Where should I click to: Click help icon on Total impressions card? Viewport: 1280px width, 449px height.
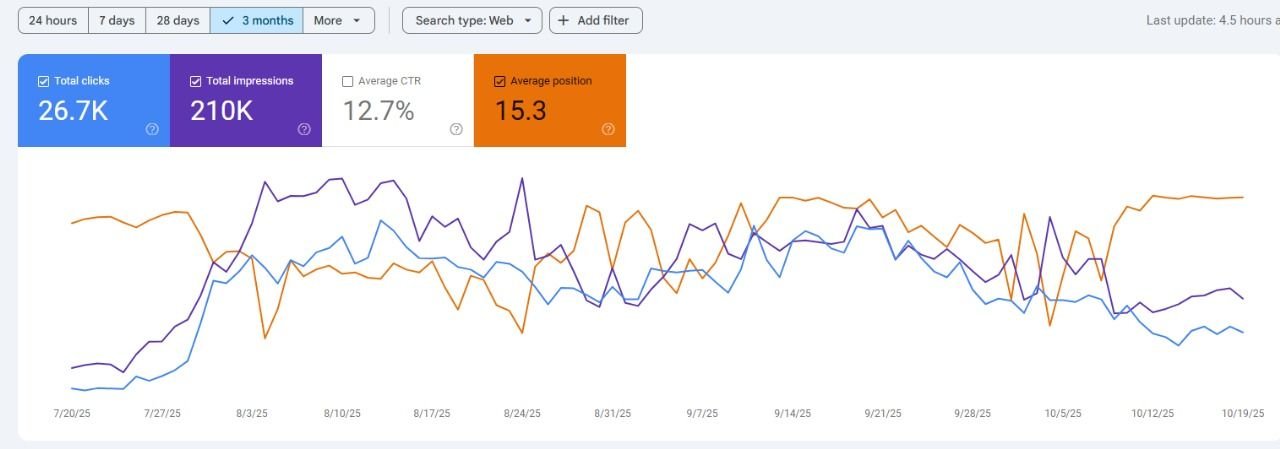click(x=304, y=129)
